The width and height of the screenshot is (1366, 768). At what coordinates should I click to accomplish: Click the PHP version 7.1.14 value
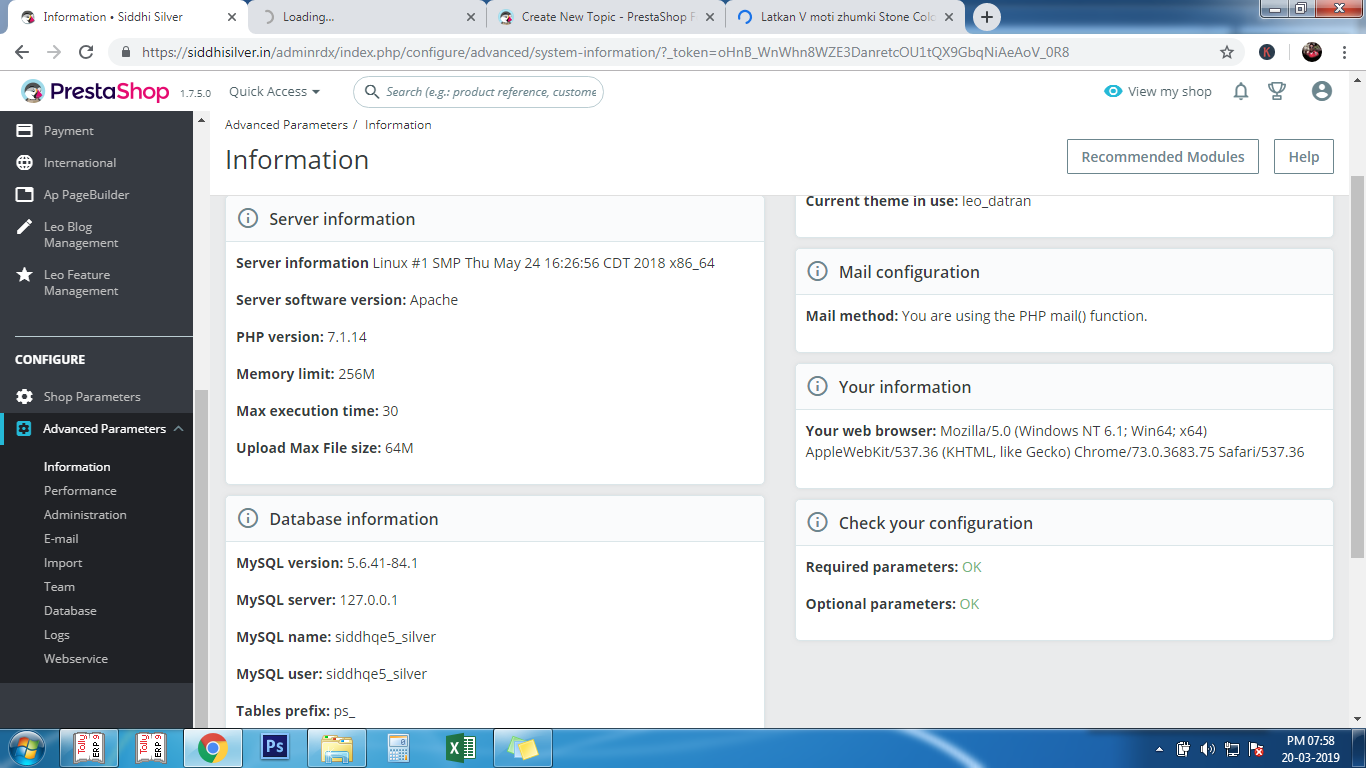click(347, 337)
